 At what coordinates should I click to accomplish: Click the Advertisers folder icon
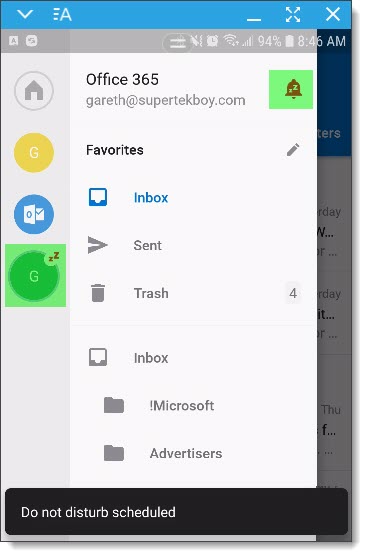[114, 454]
